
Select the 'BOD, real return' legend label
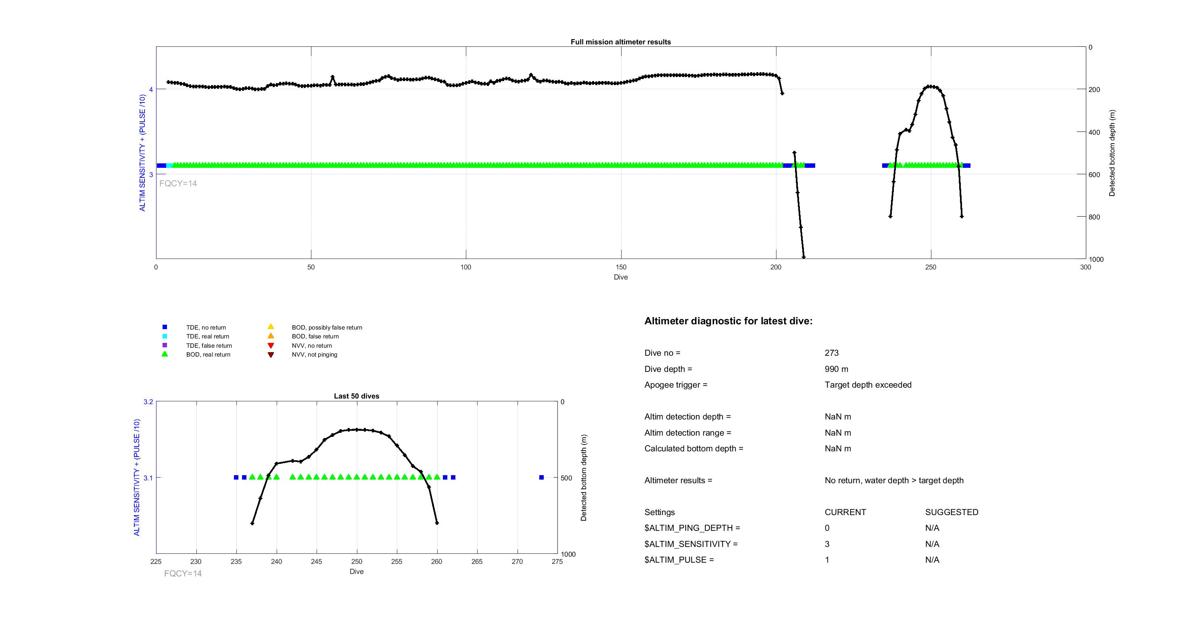210,354
